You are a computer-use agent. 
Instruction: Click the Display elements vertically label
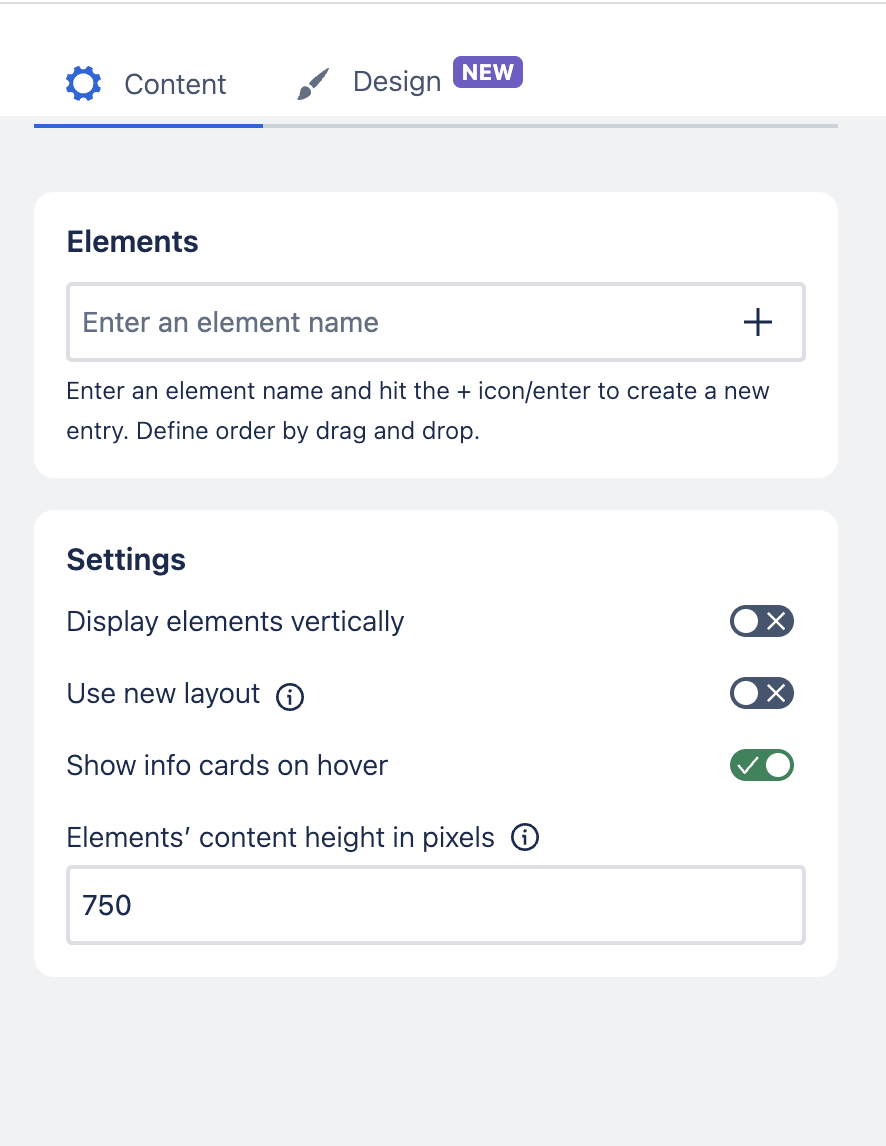click(x=235, y=622)
